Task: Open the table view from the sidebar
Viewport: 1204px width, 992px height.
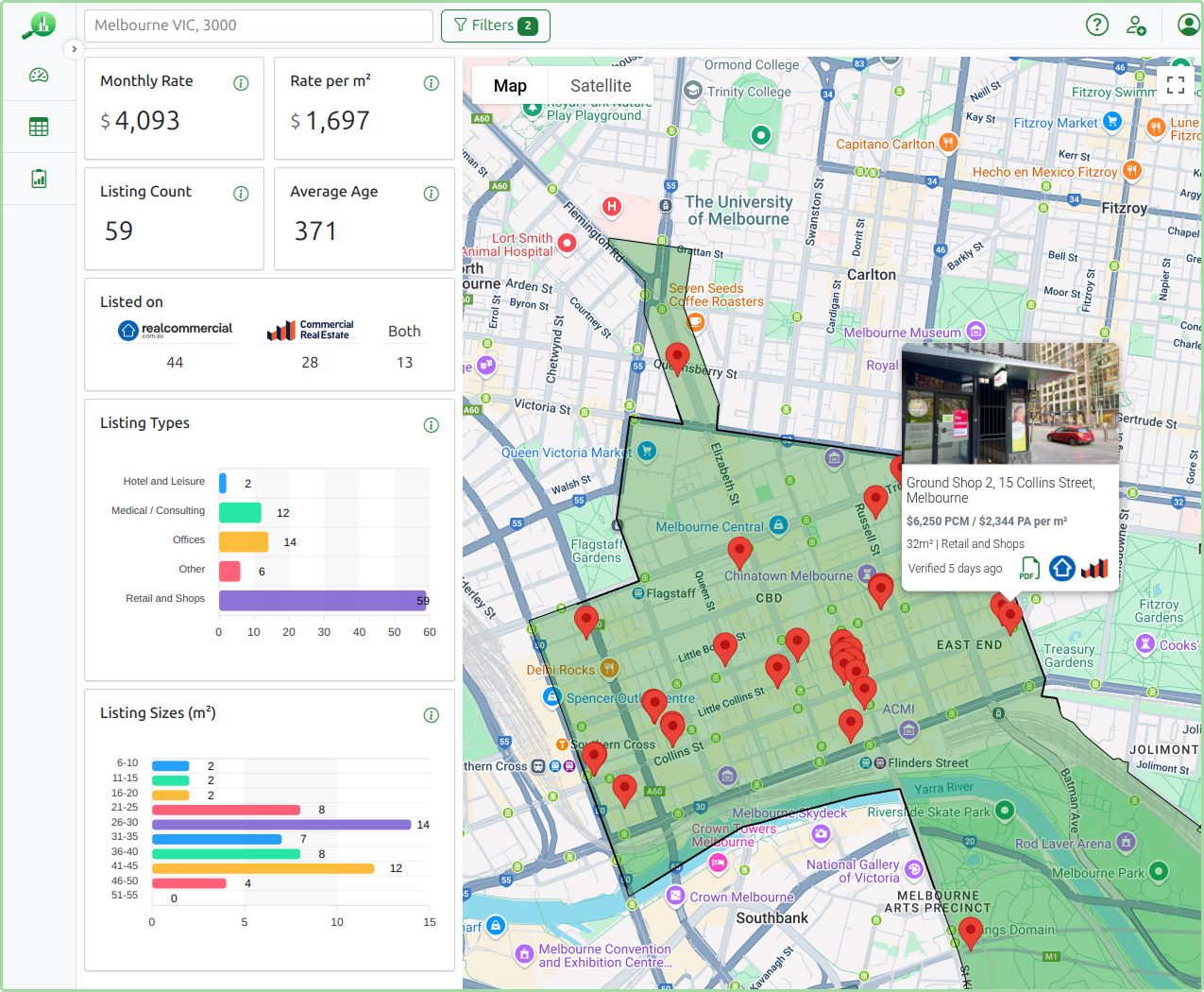Action: 39,126
